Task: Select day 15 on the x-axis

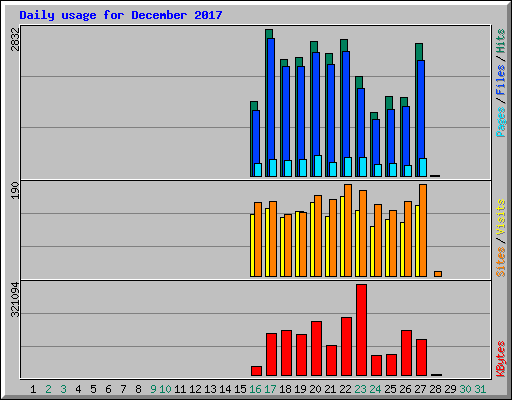Action: 240,389
